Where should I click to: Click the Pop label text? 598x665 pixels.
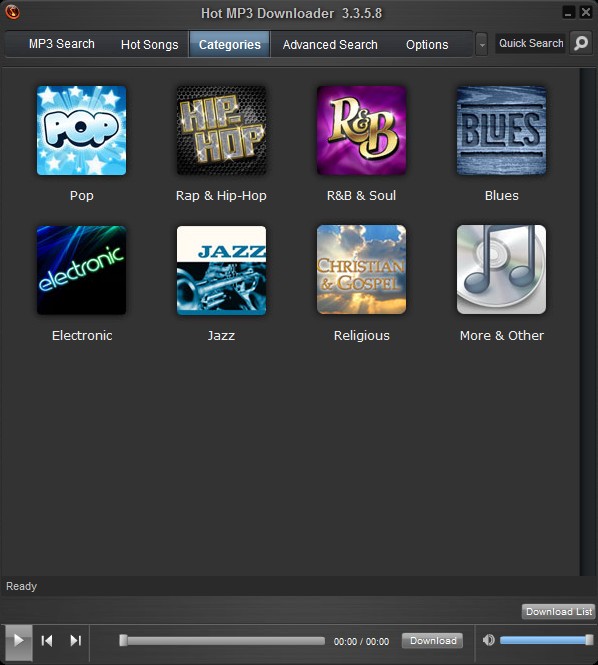(81, 196)
